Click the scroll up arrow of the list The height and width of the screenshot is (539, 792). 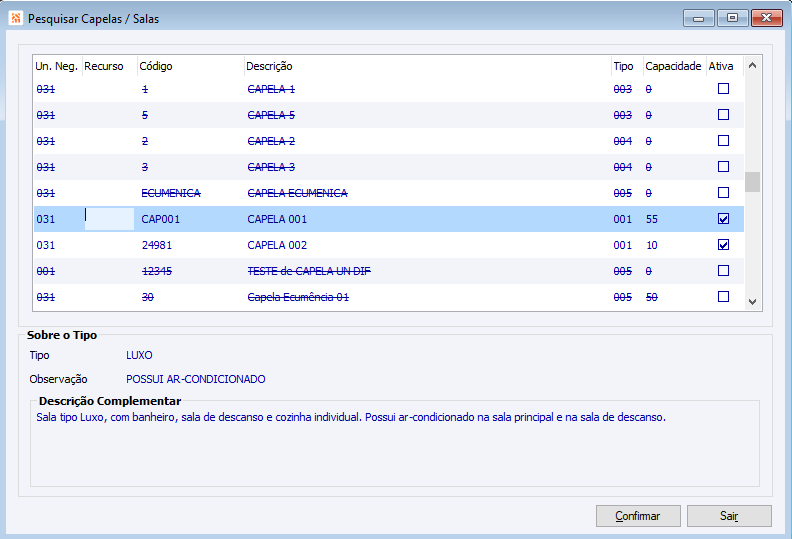coord(752,66)
